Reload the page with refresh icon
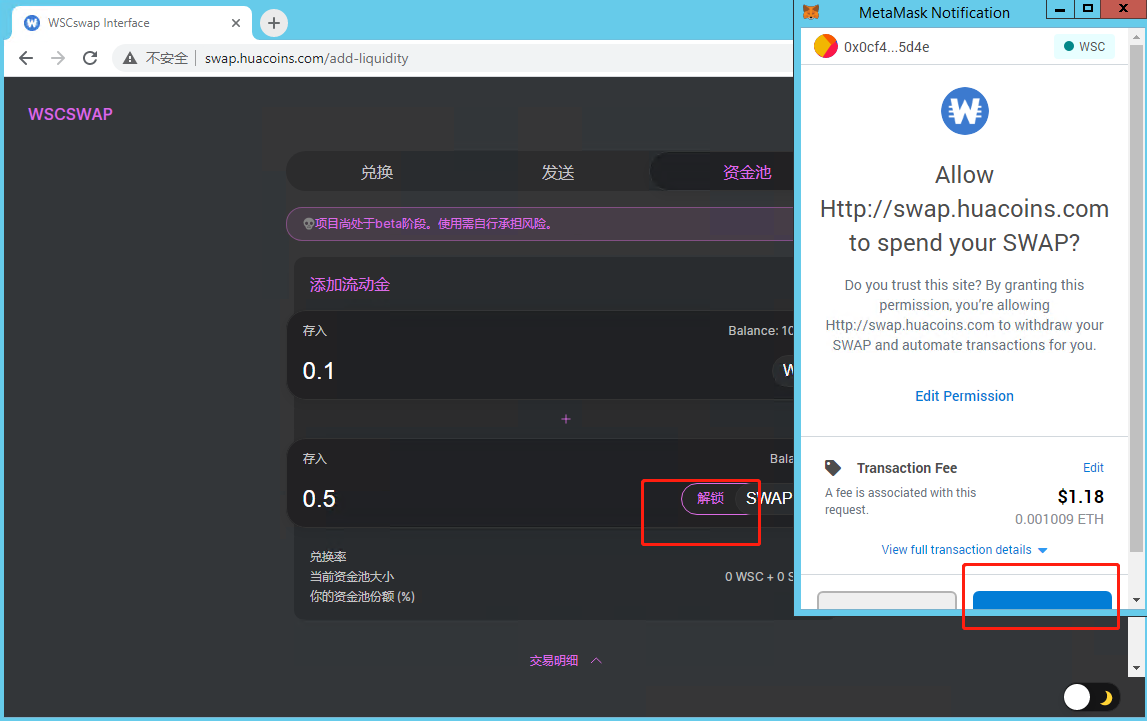The image size is (1147, 721). (x=90, y=58)
